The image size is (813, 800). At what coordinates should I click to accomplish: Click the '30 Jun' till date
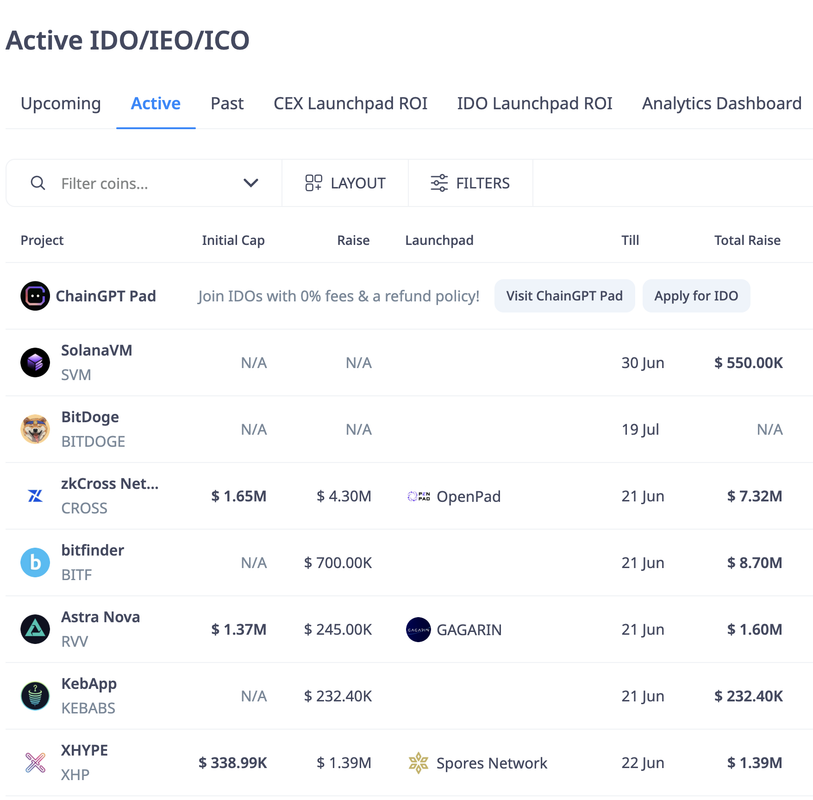(x=643, y=363)
